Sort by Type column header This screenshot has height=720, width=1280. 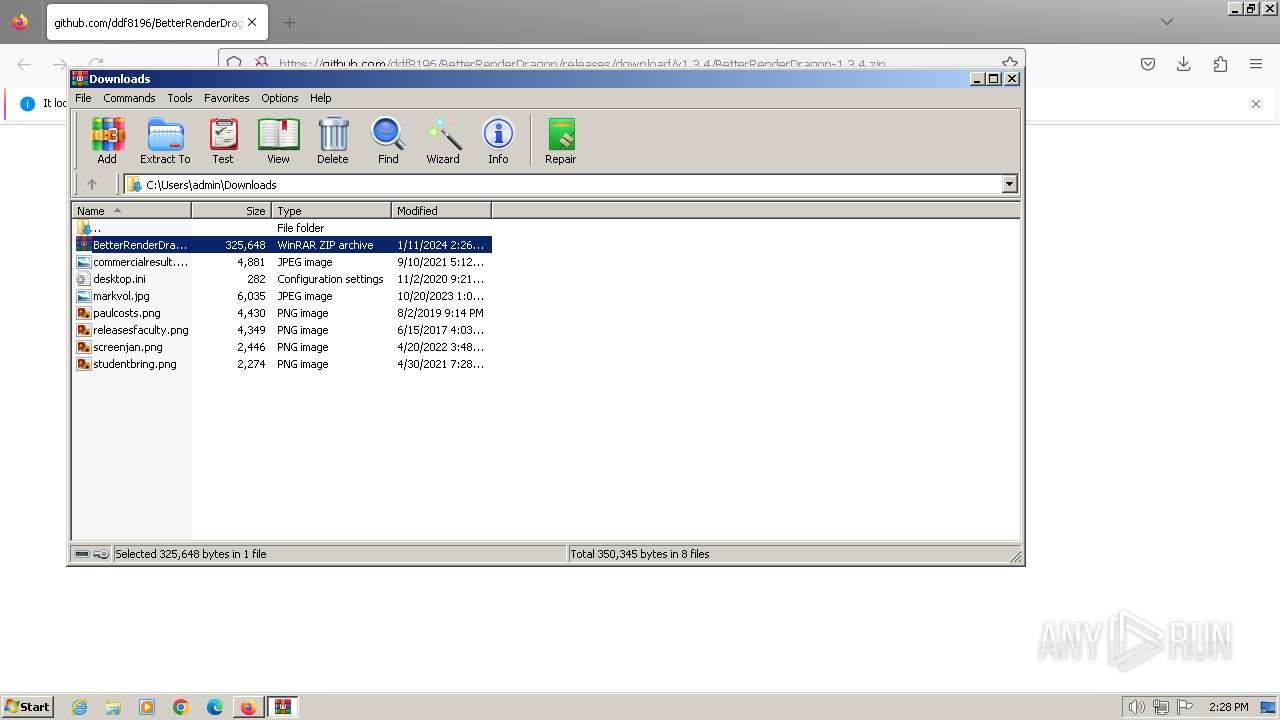(x=331, y=211)
